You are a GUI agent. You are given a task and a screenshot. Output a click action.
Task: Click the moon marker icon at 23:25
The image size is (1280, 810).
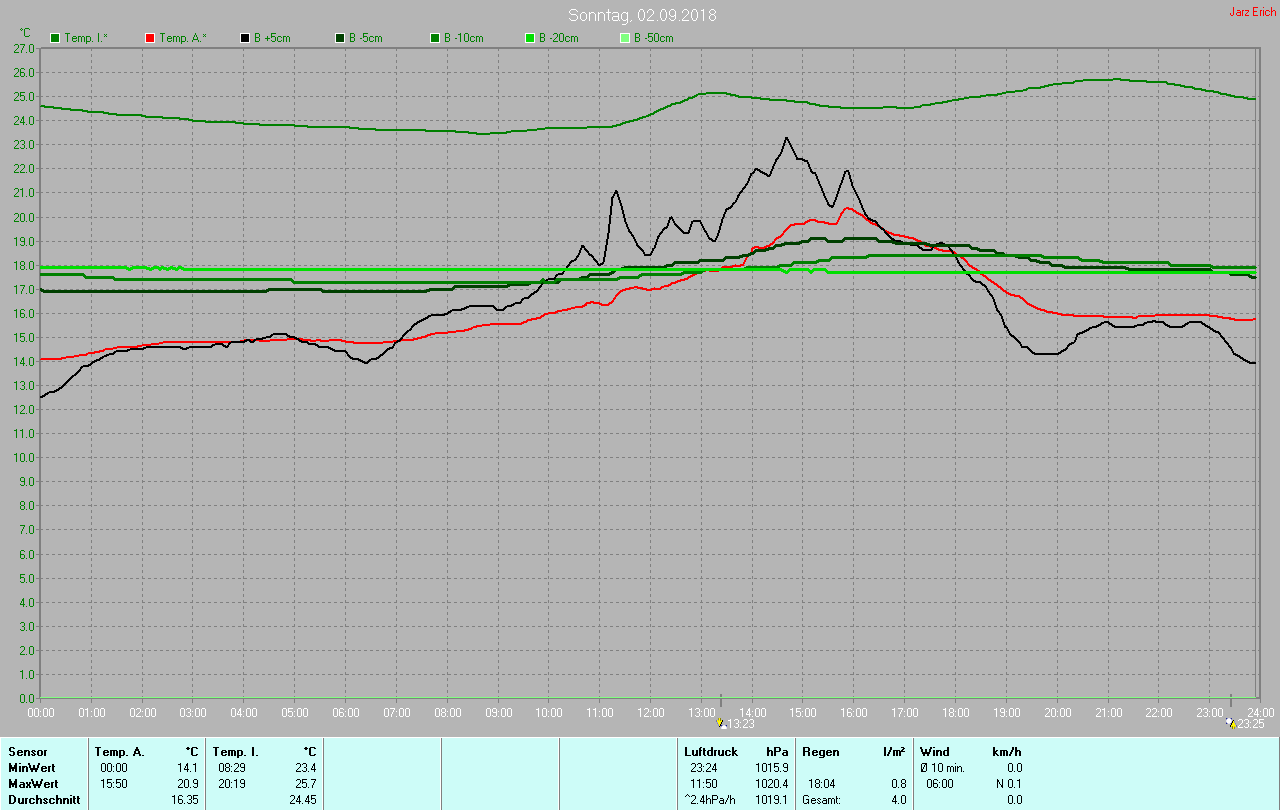click(1230, 723)
